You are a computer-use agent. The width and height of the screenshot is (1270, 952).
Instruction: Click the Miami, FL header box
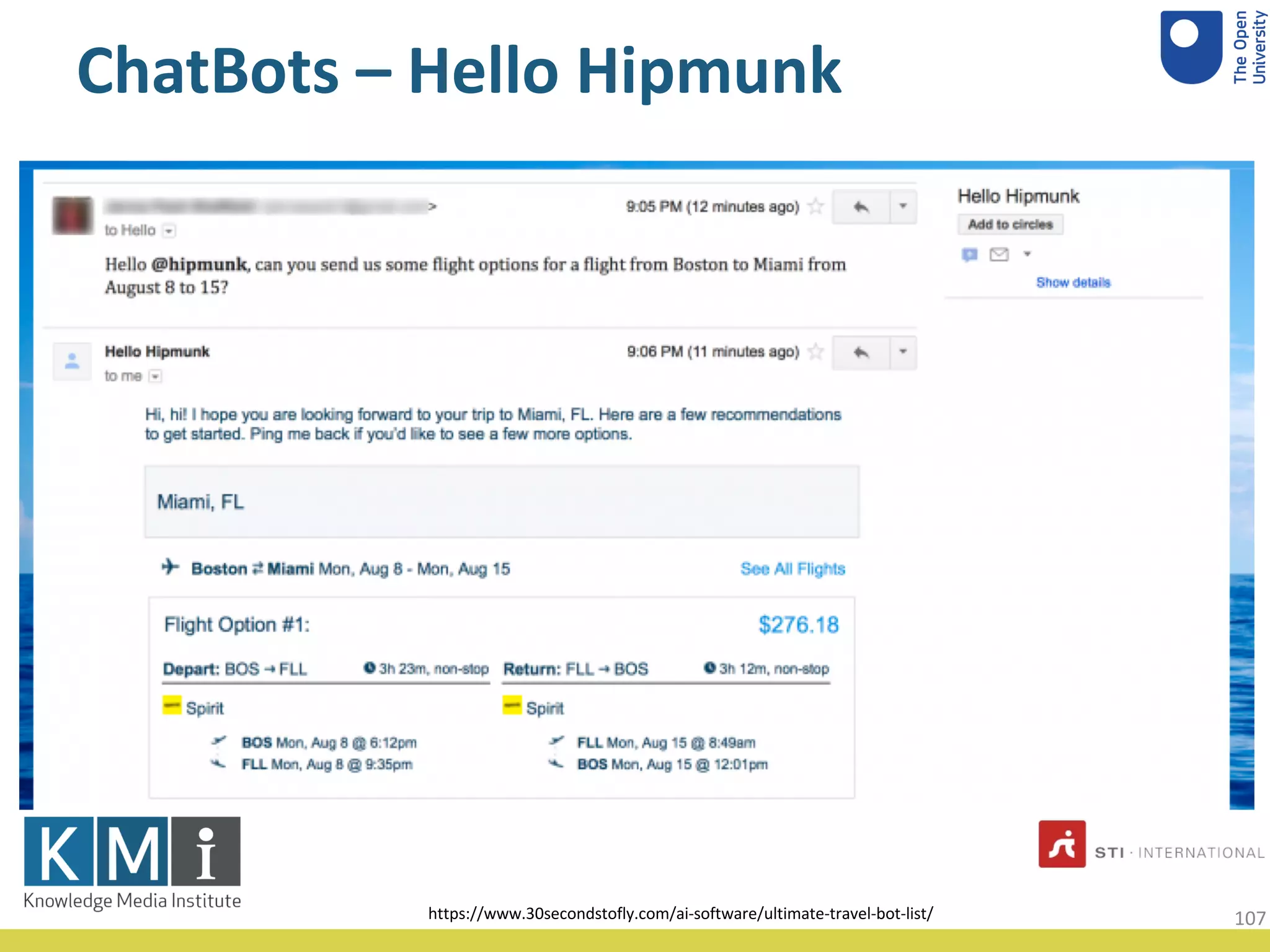tap(502, 501)
